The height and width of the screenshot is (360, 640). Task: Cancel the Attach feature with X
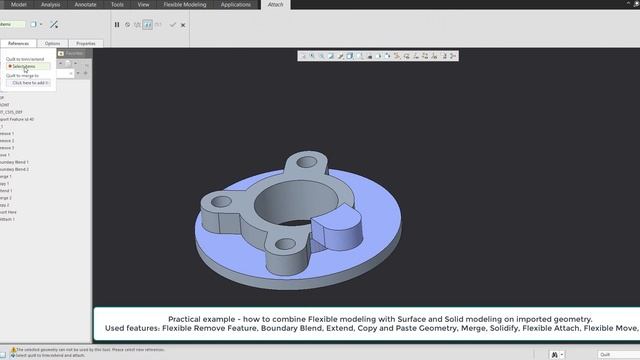[x=183, y=25]
